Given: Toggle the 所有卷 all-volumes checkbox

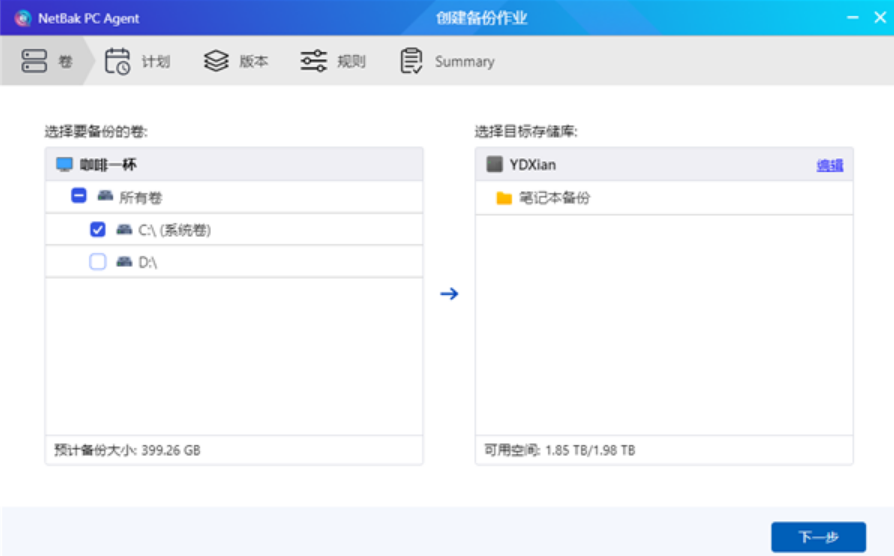Looking at the screenshot, I should [x=79, y=196].
